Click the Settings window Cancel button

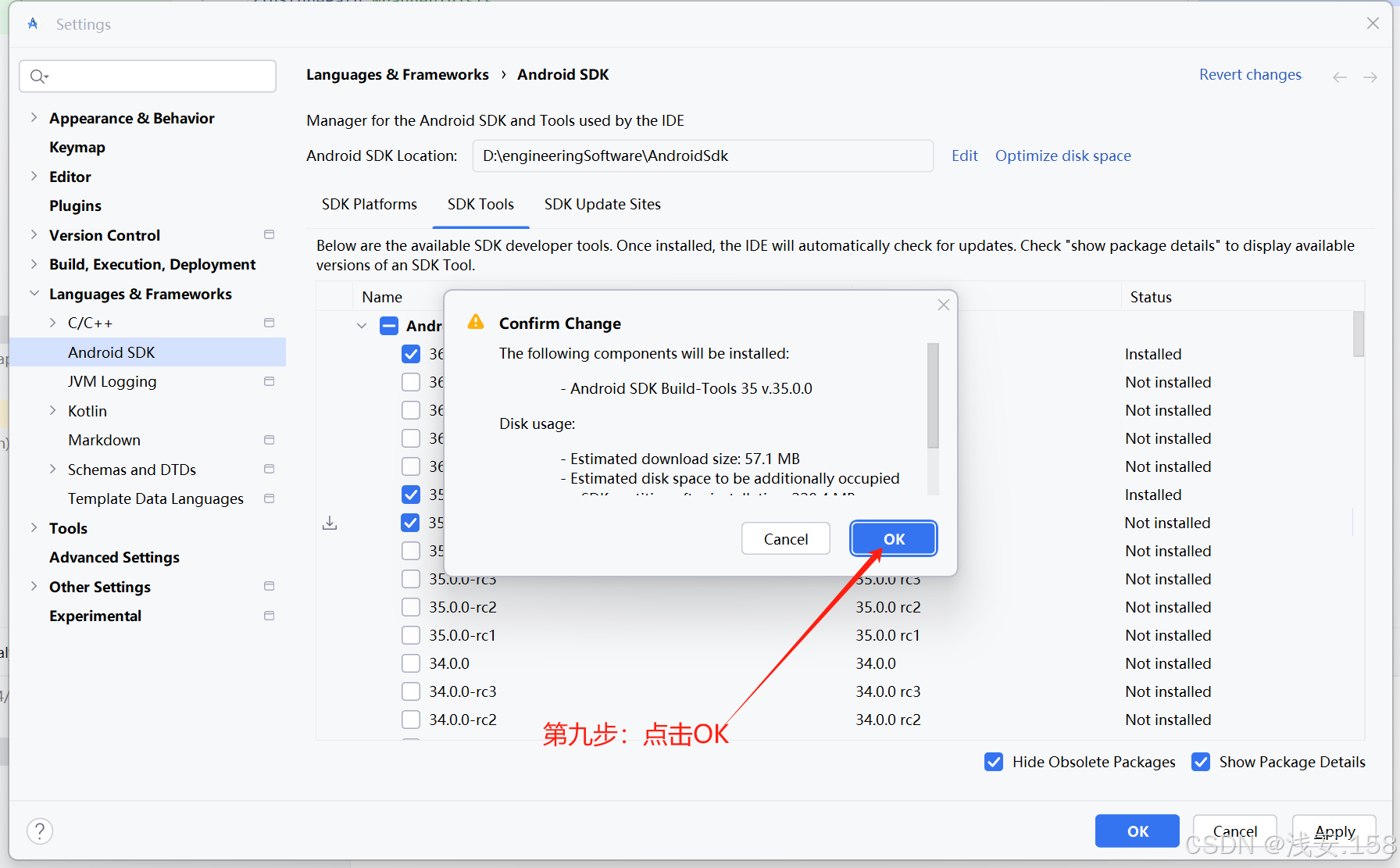point(1235,831)
